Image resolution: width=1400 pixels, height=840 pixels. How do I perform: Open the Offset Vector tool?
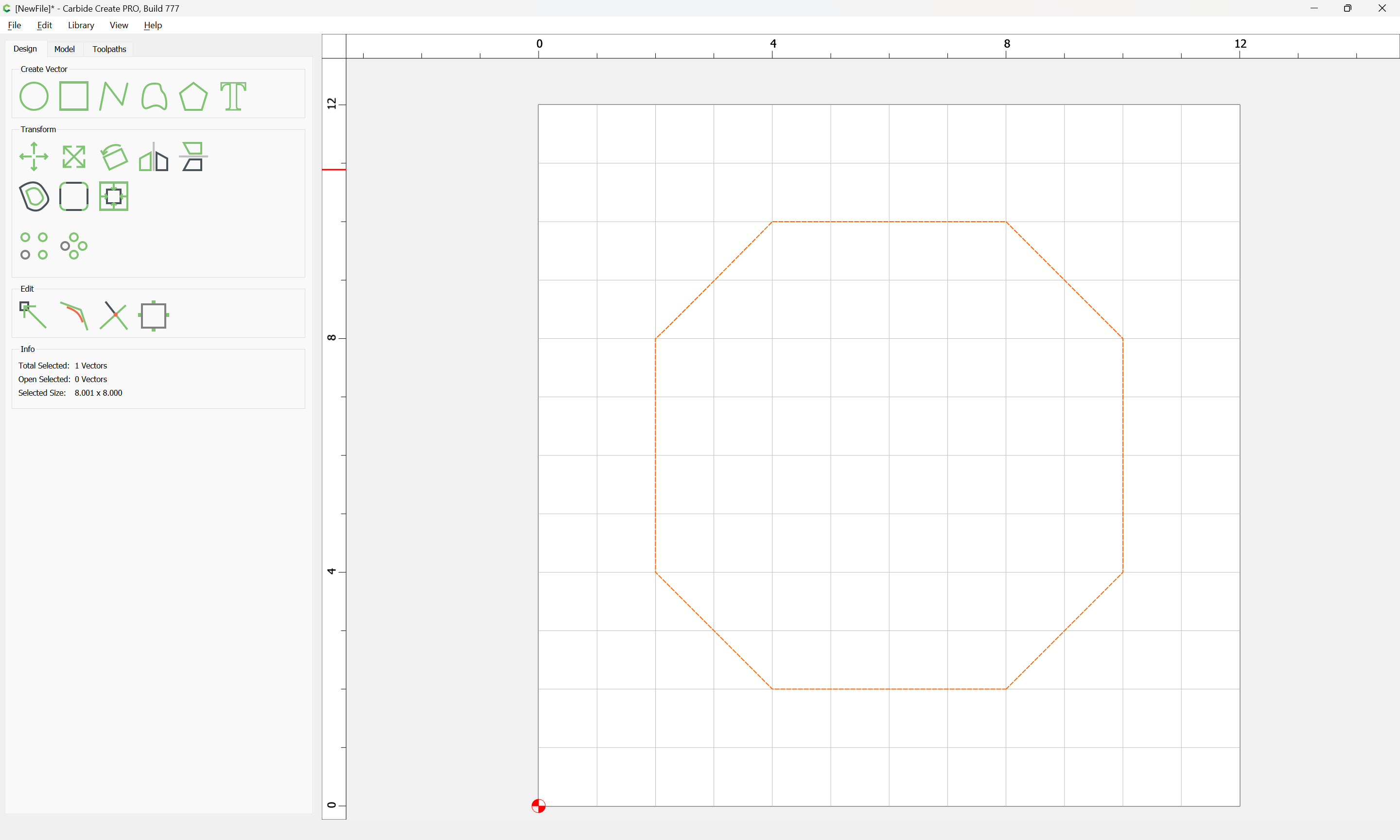click(34, 196)
